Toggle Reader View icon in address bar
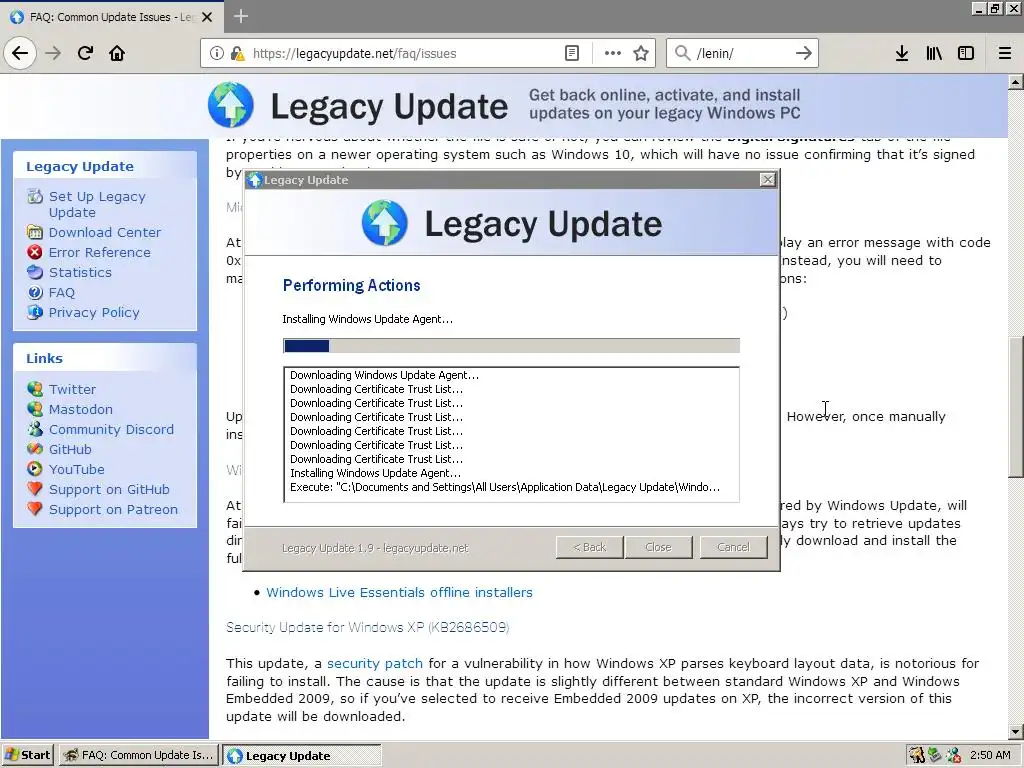 pos(571,54)
